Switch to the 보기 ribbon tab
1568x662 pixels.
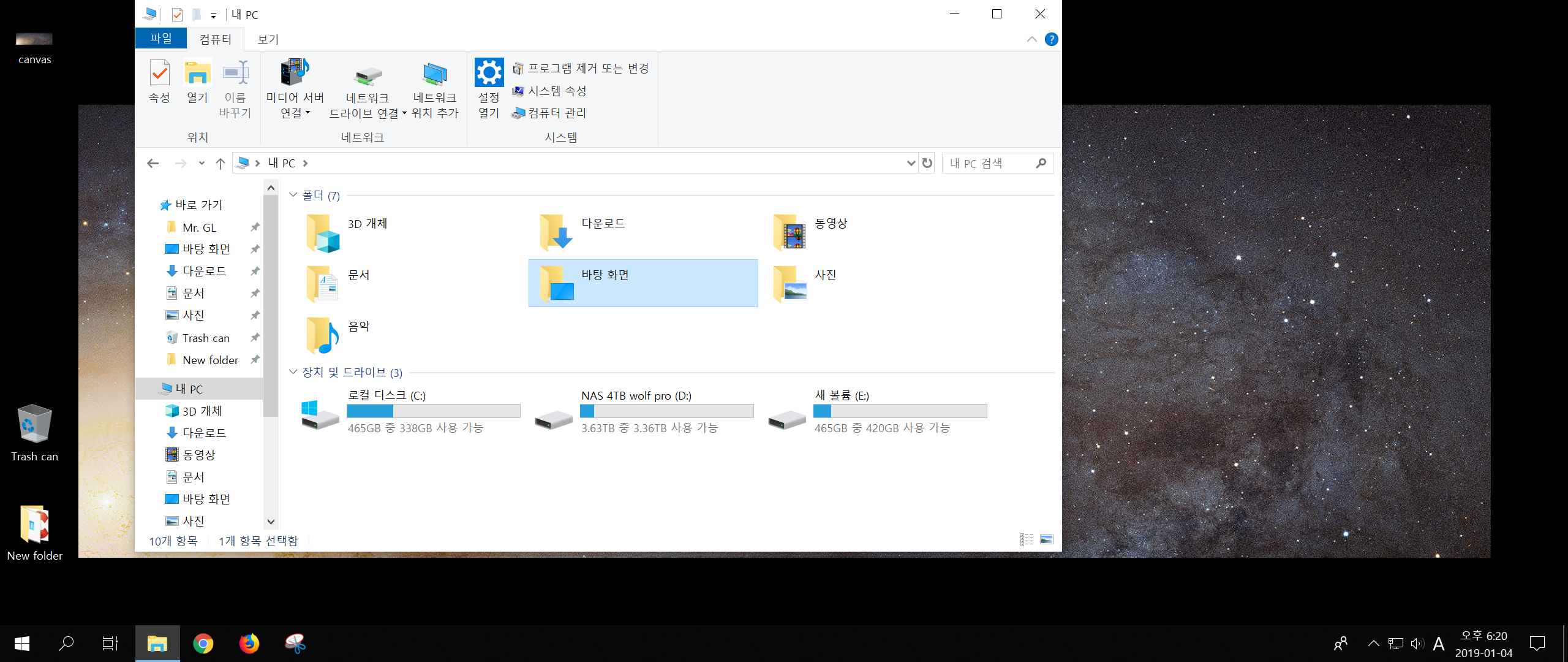pyautogui.click(x=268, y=39)
